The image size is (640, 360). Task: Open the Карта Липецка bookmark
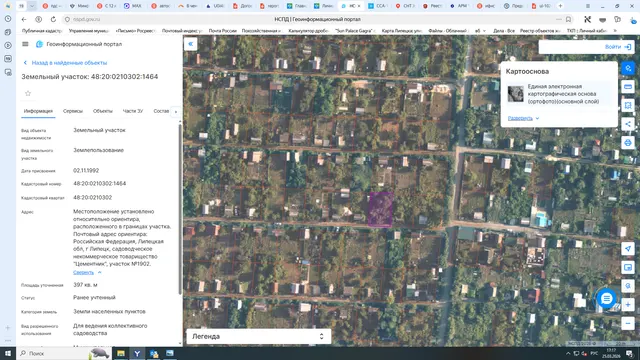pyautogui.click(x=402, y=31)
